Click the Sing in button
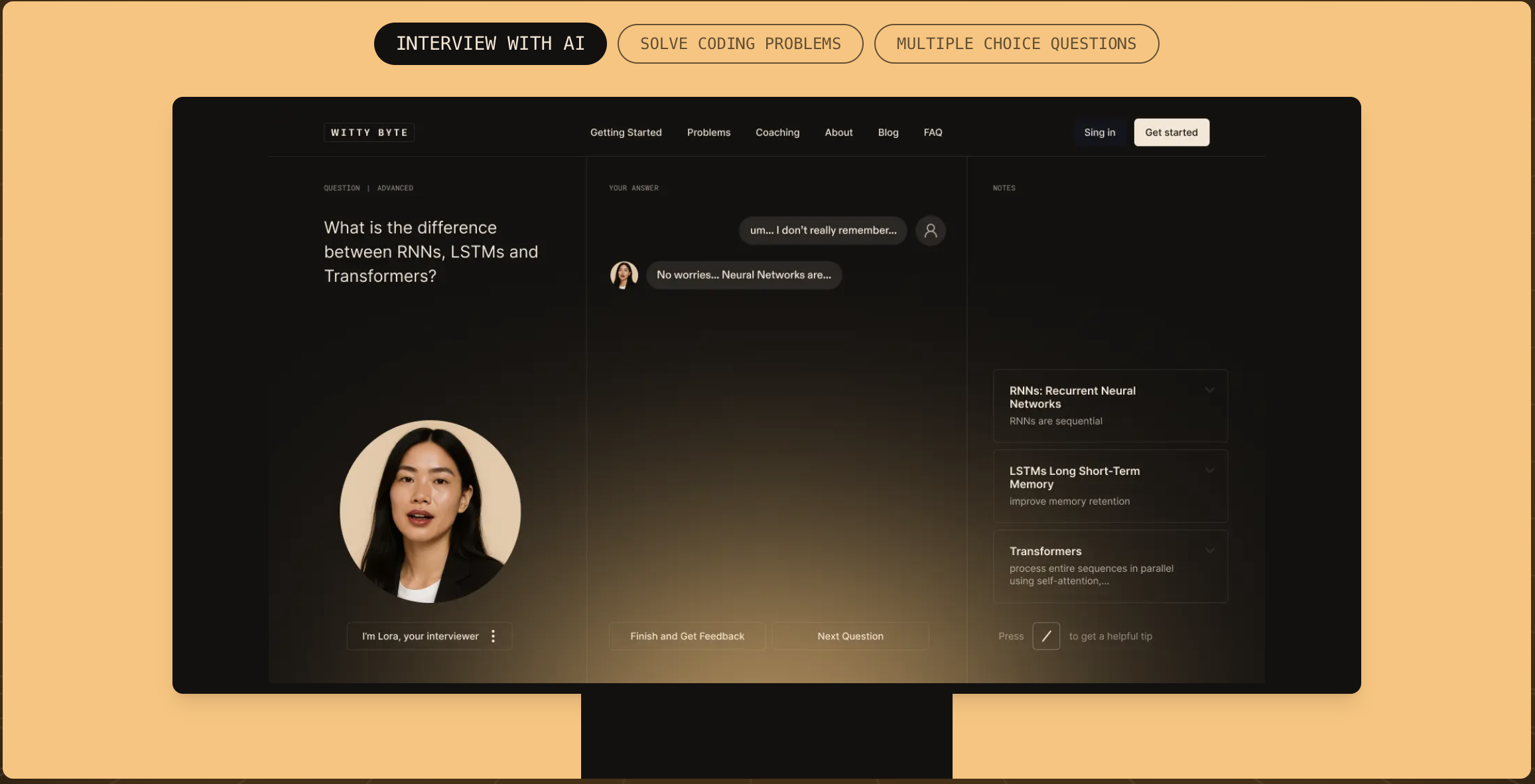The height and width of the screenshot is (784, 1535). (1099, 132)
